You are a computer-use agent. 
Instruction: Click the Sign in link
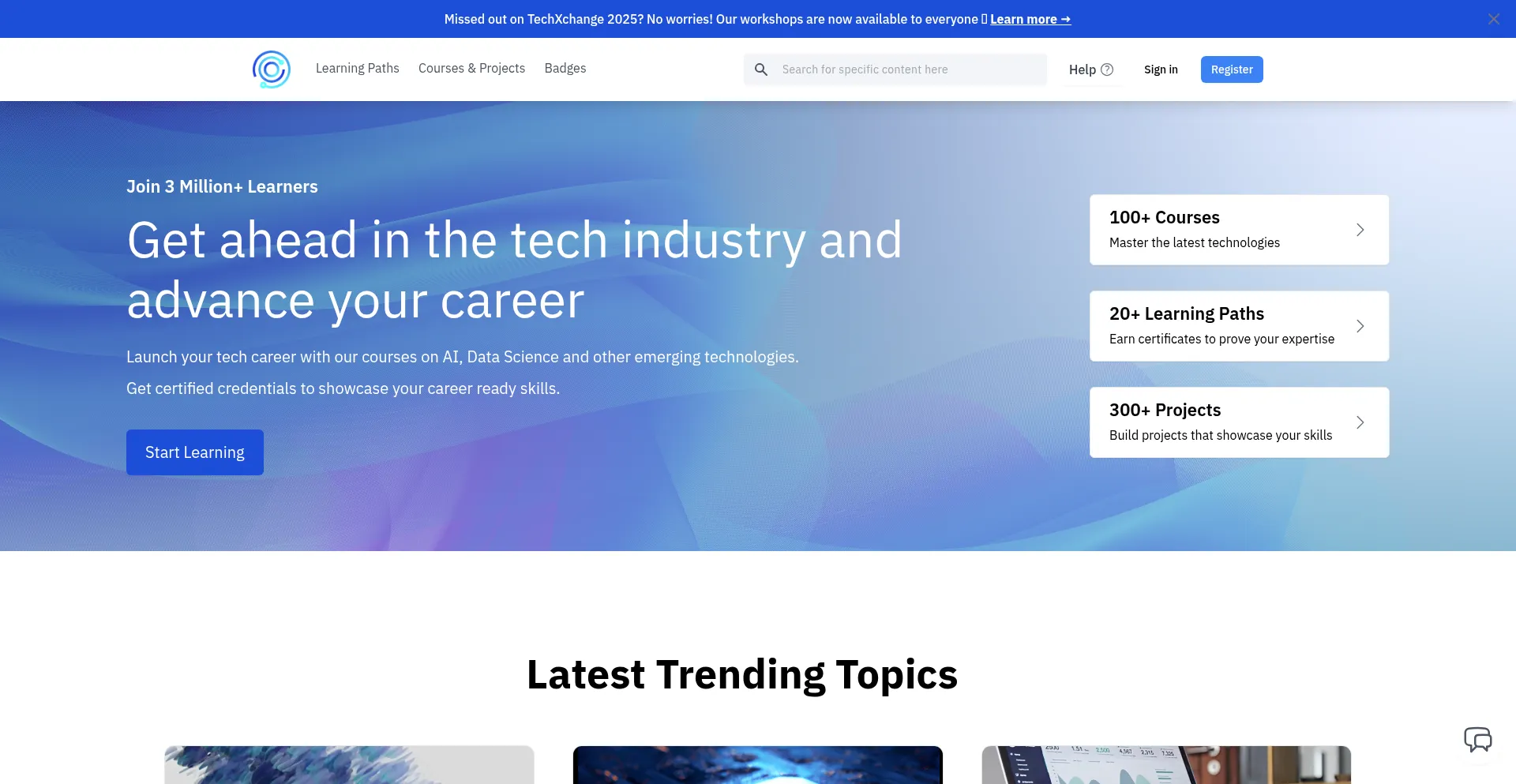[x=1160, y=69]
